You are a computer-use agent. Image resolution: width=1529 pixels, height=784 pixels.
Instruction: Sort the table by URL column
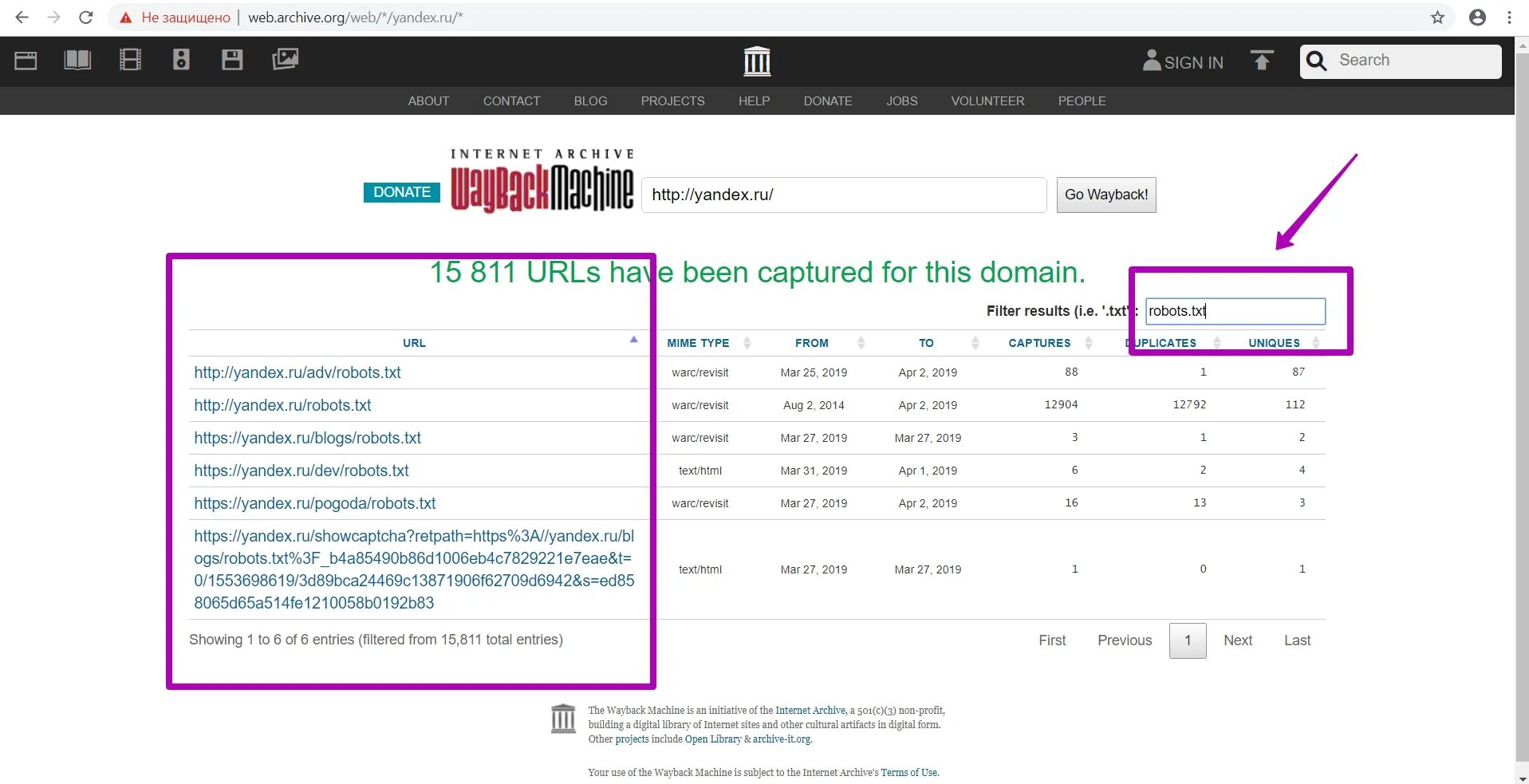(x=414, y=343)
